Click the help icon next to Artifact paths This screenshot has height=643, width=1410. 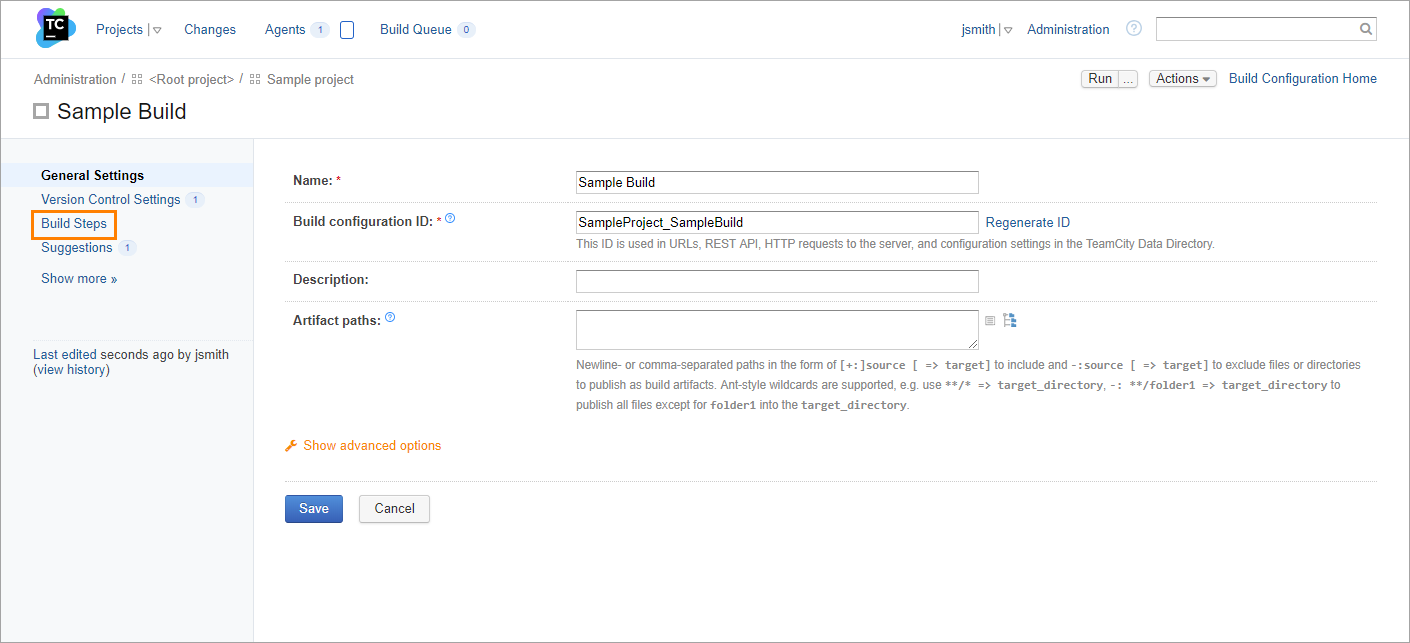pos(390,316)
